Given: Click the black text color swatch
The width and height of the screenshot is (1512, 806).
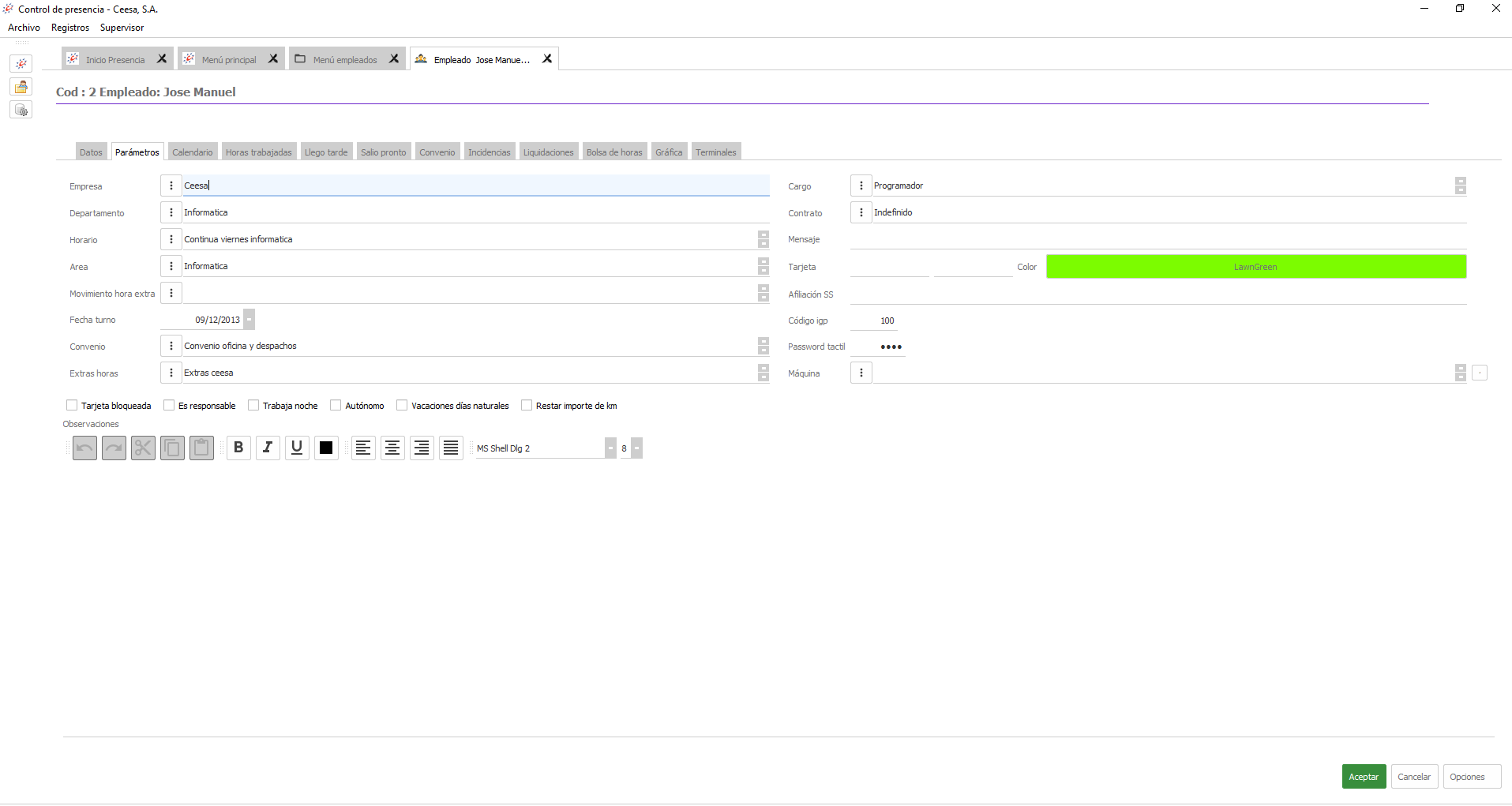Looking at the screenshot, I should tap(326, 448).
